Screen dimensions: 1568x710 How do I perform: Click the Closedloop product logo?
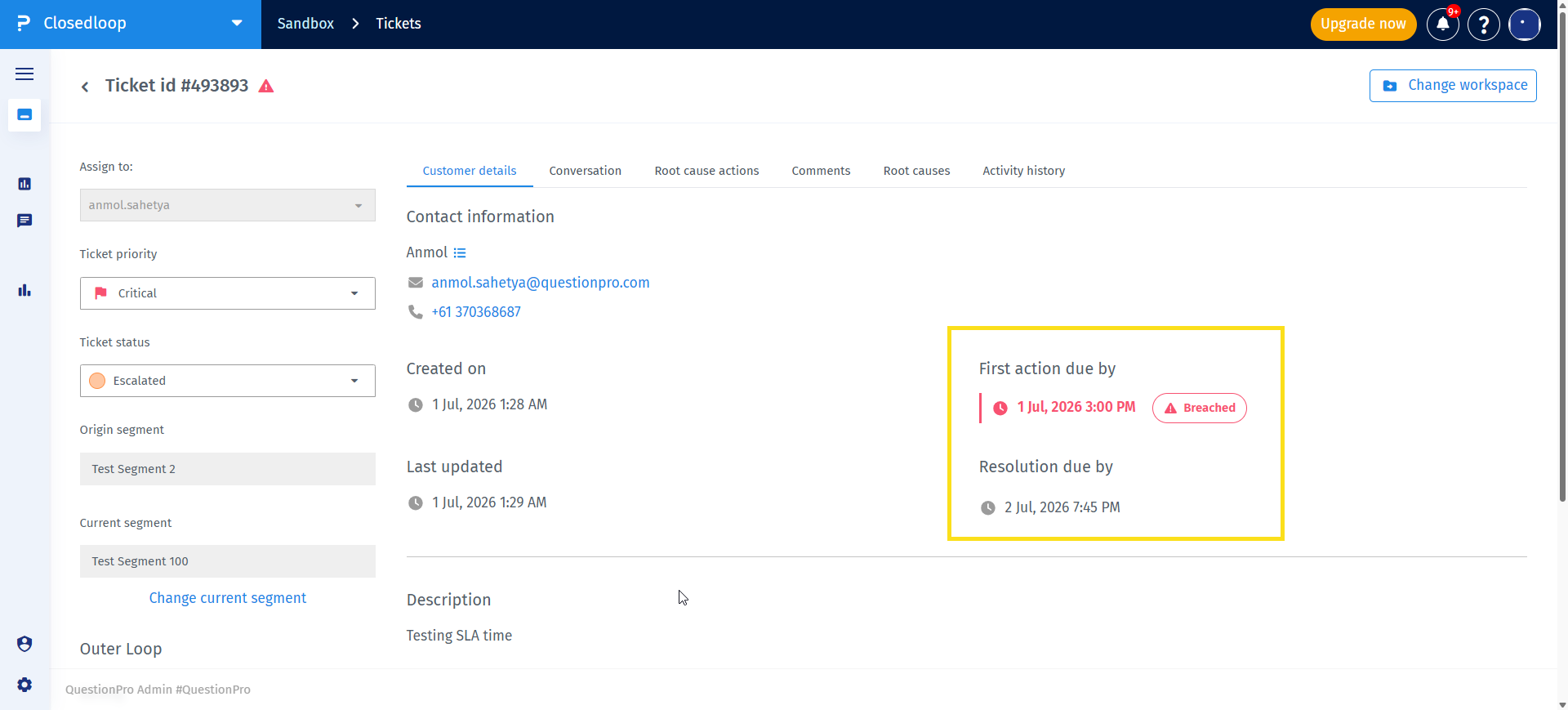pos(24,23)
